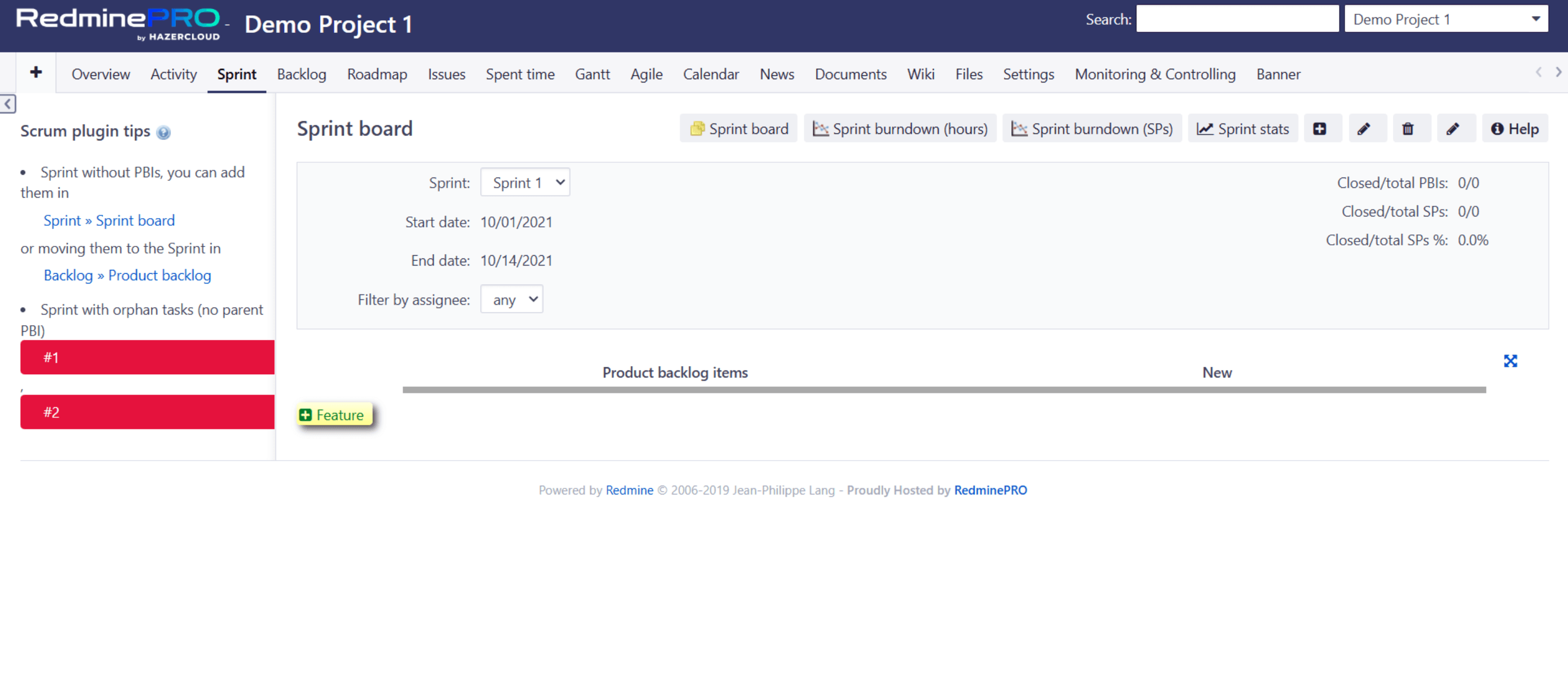Click the Sprint board button
The width and height of the screenshot is (1568, 683).
pos(739,128)
